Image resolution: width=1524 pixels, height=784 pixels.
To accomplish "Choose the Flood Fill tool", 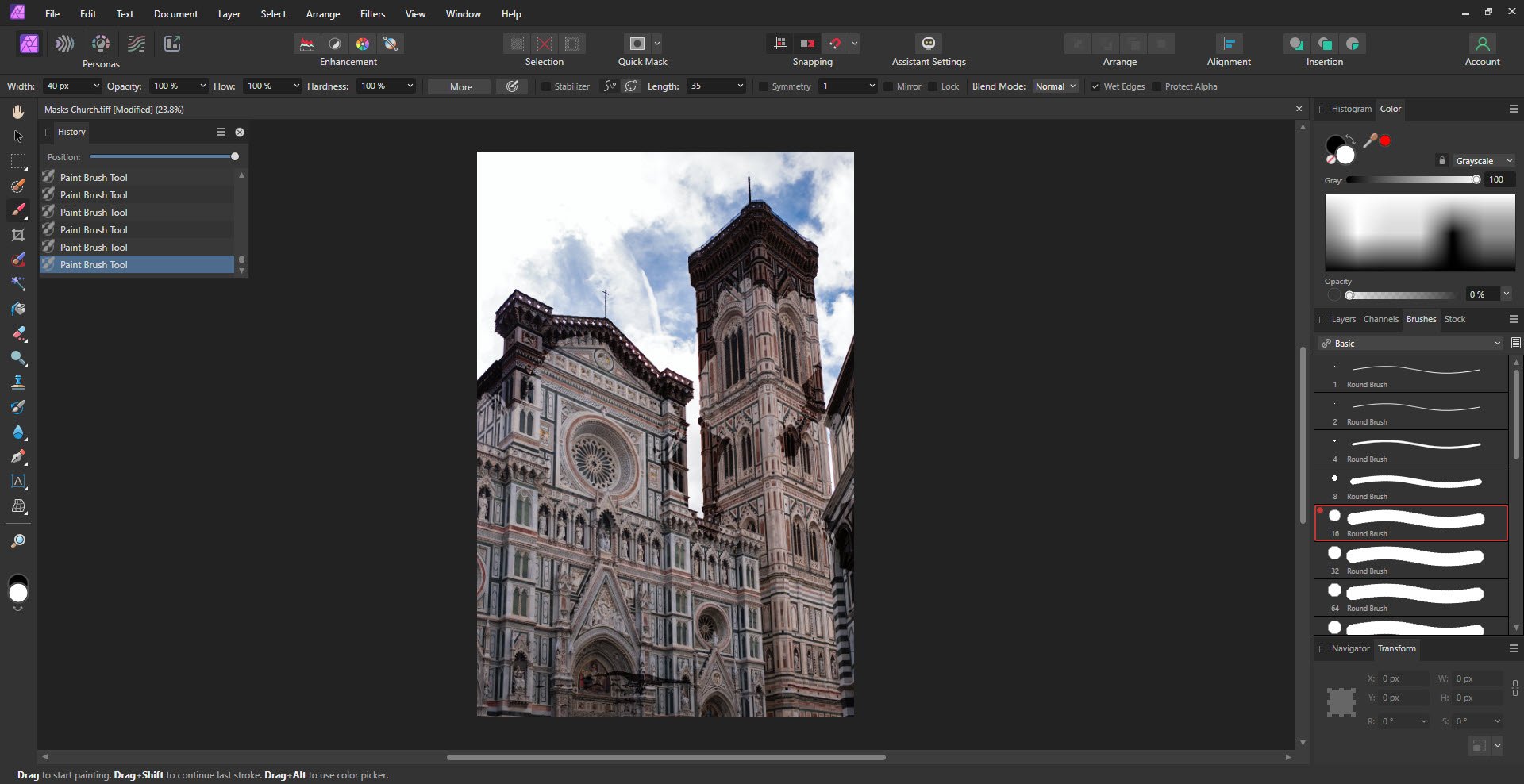I will (x=18, y=309).
